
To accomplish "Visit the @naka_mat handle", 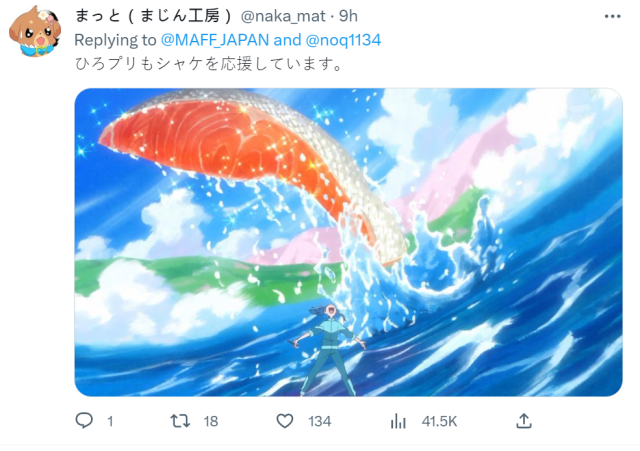I will (x=283, y=16).
